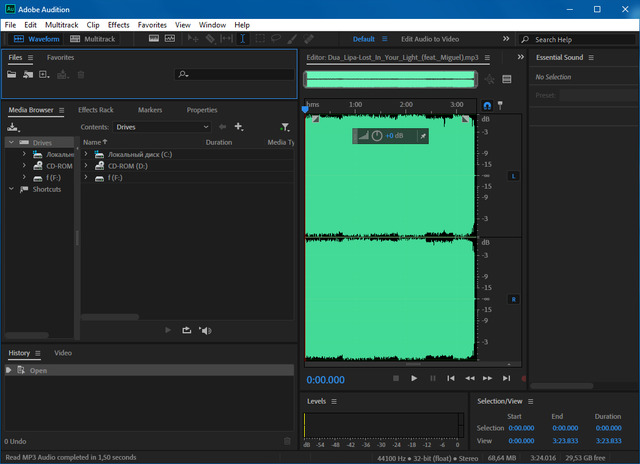Open the Effects menu
The height and width of the screenshot is (464, 640).
tap(118, 24)
